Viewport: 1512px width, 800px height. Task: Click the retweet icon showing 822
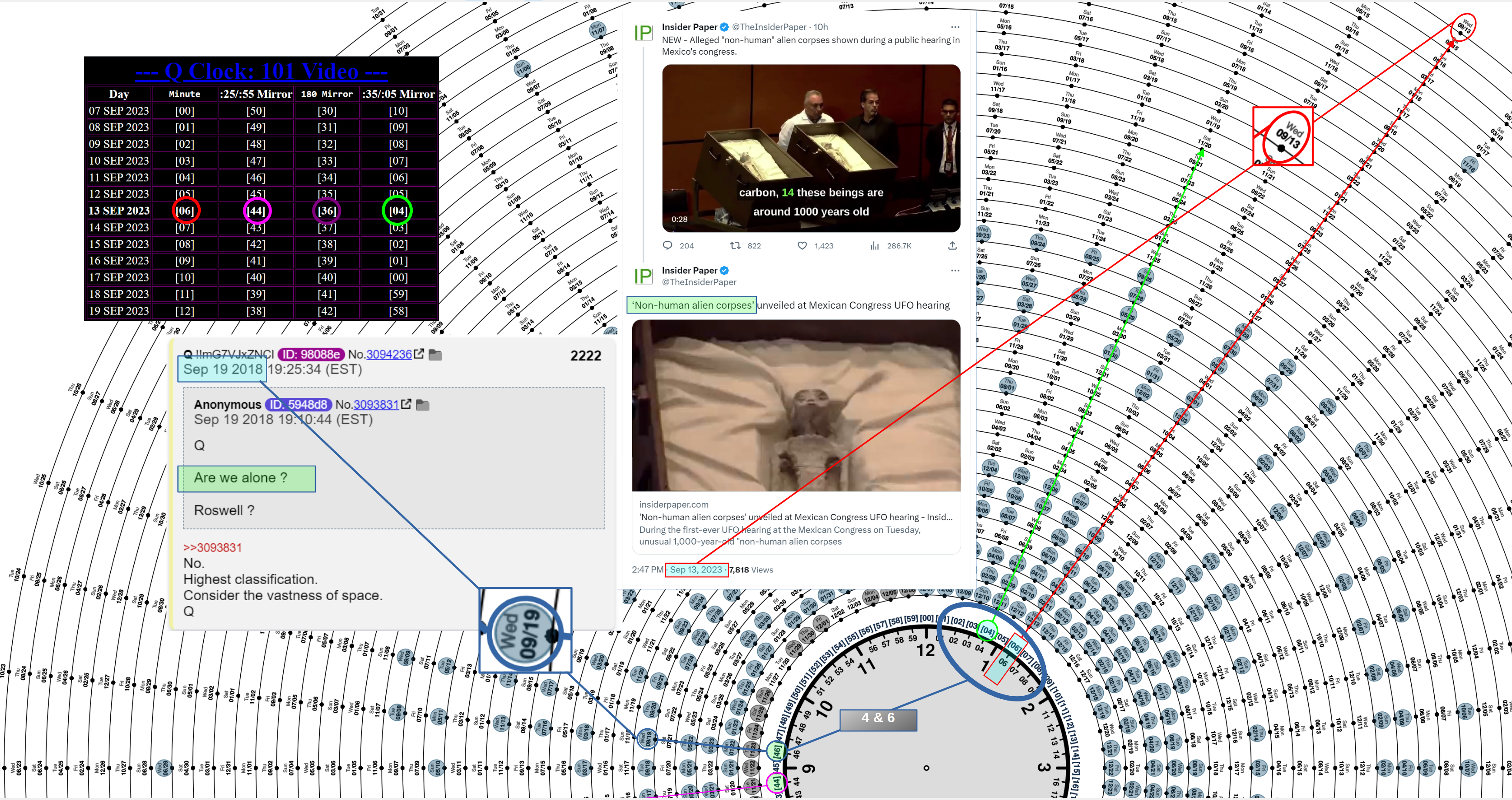pos(735,246)
